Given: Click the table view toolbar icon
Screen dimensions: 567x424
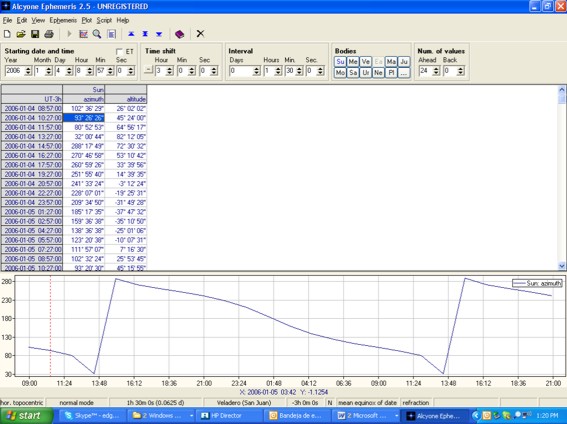Looking at the screenshot, I should tap(111, 34).
